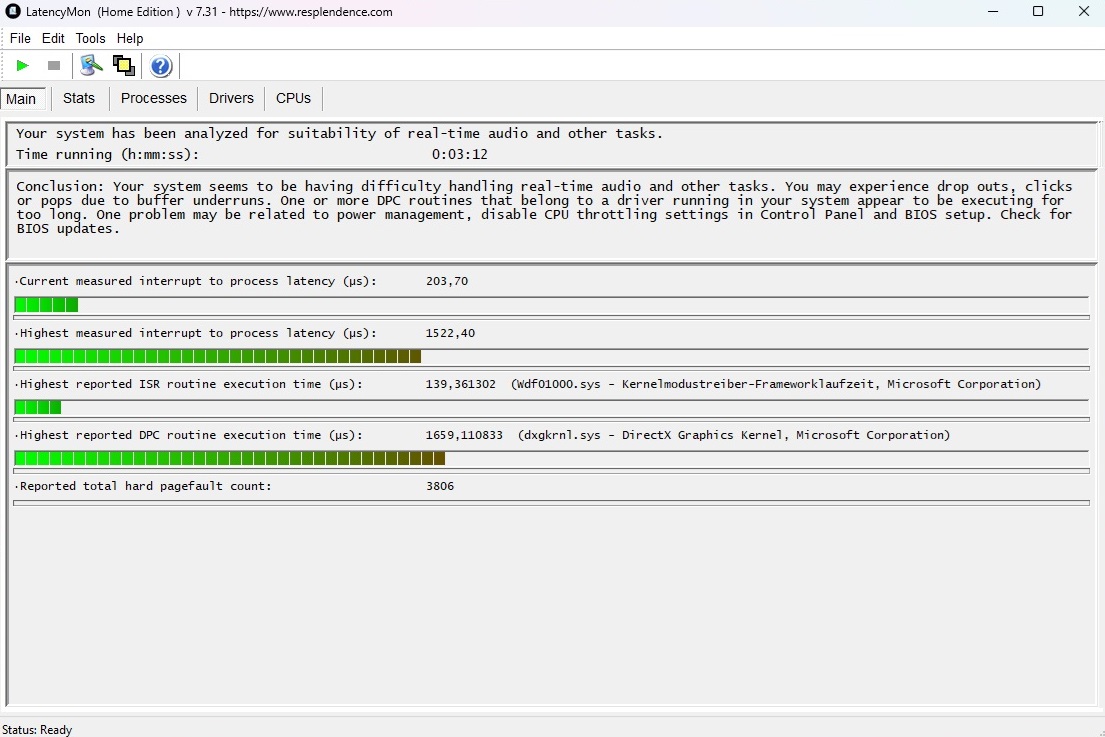The image size is (1105, 737).
Task: Switch to the Processes tab
Action: click(154, 98)
